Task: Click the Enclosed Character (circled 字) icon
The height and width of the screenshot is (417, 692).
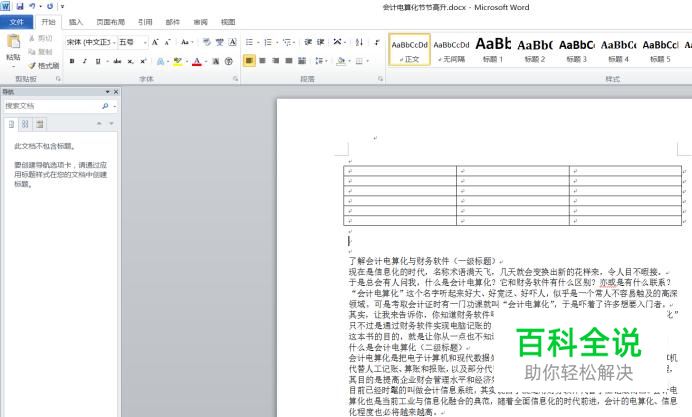Action: point(229,61)
